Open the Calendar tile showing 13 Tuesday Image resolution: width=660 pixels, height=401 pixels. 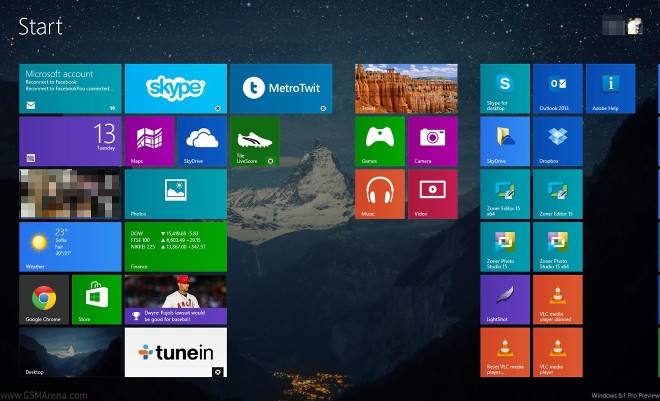70,141
